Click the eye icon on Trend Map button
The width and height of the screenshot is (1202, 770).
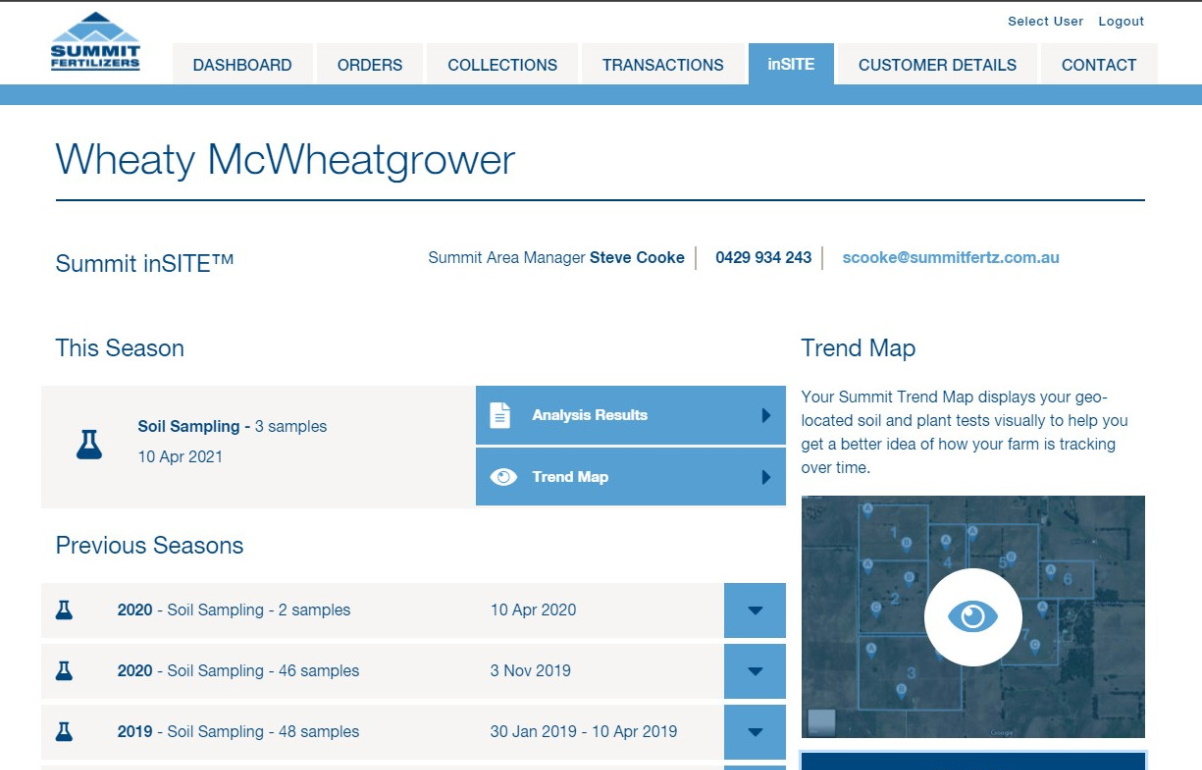503,477
